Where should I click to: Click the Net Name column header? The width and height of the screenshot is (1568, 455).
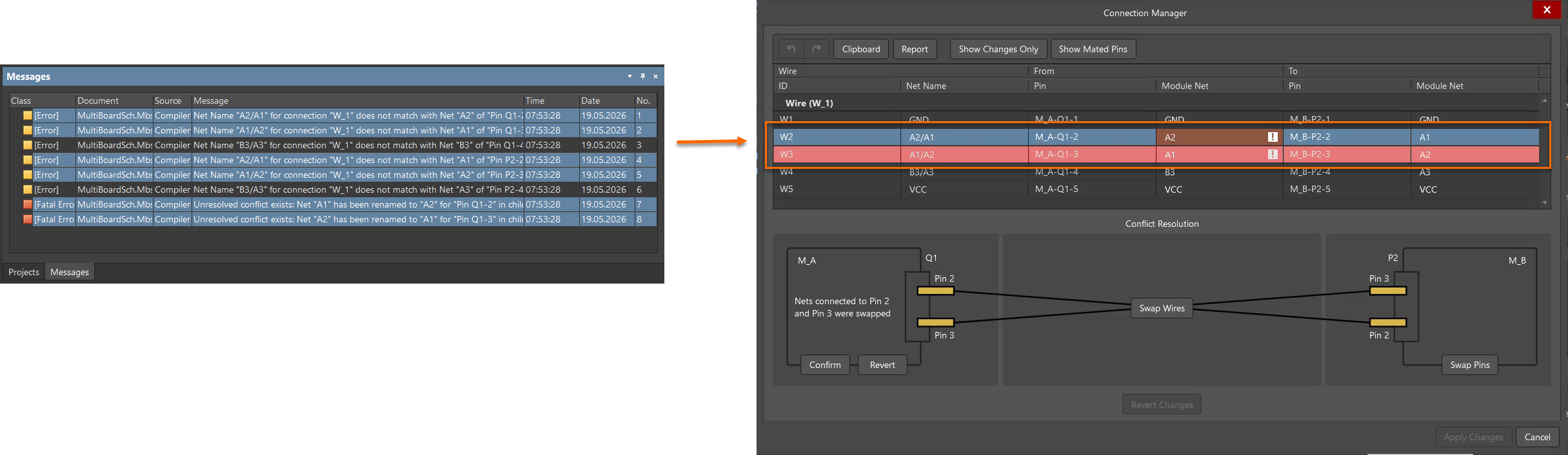point(964,86)
